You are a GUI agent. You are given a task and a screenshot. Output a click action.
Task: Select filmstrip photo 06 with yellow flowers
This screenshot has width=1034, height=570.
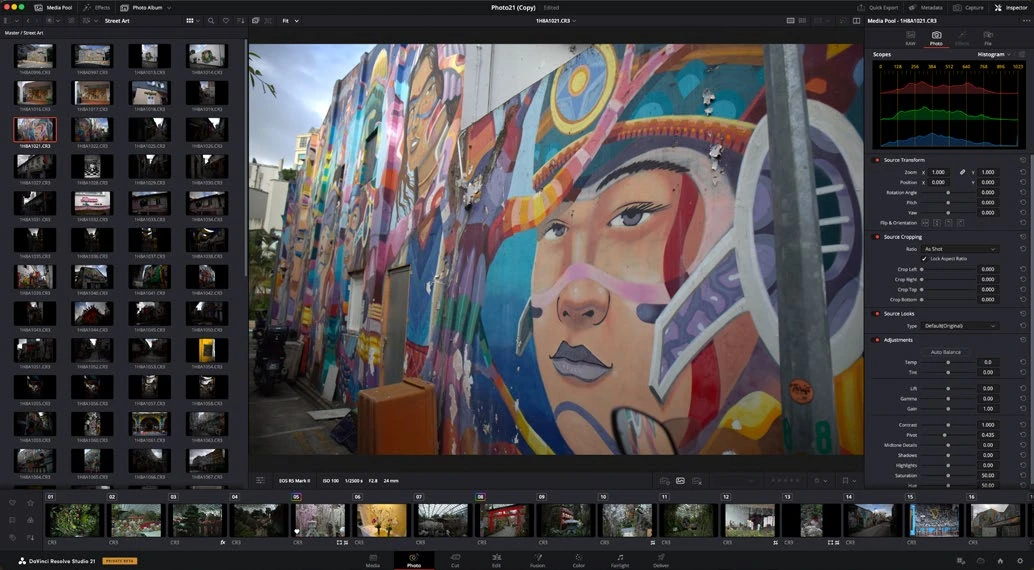point(382,520)
